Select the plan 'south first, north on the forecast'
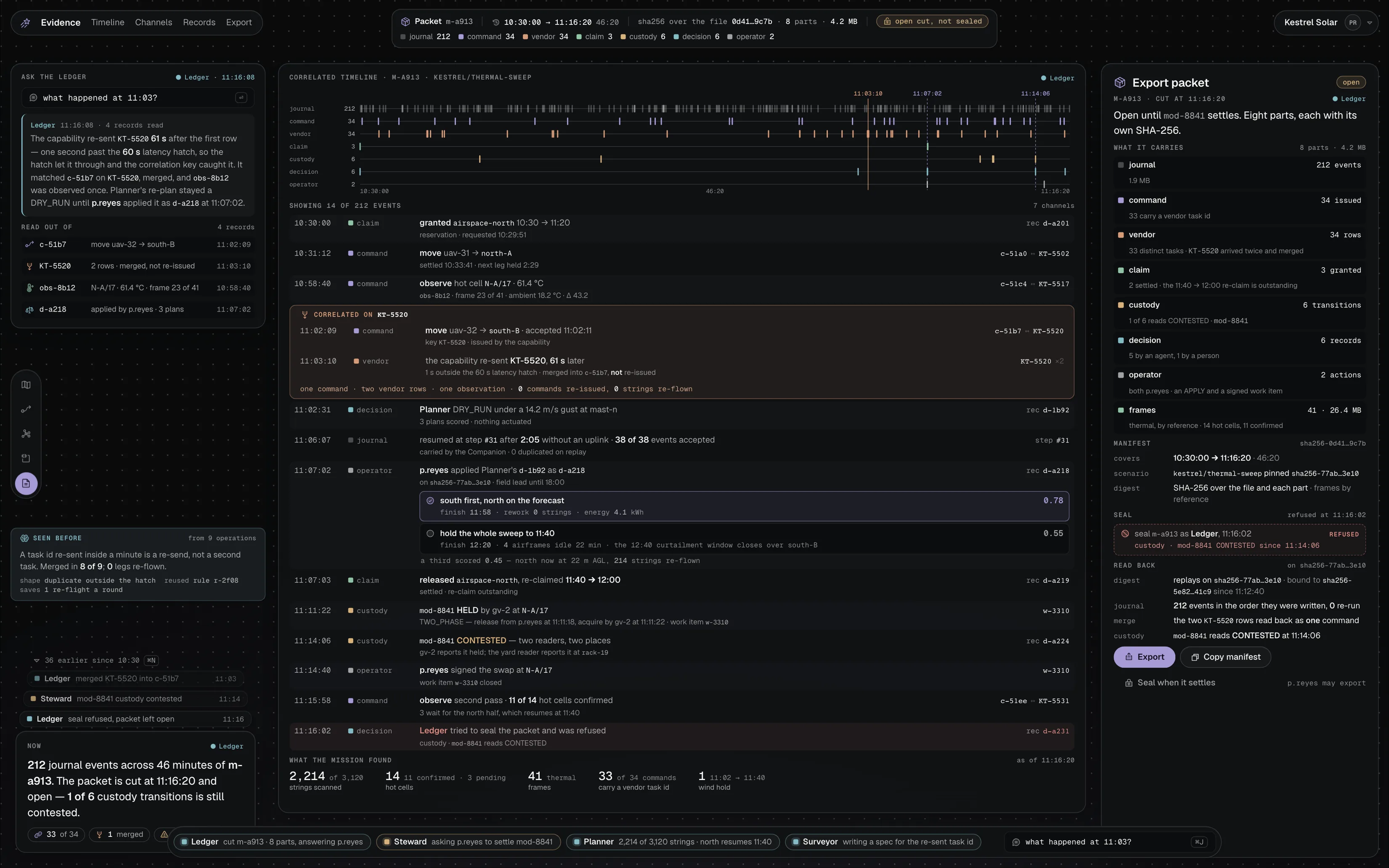Screen dimensions: 1389x868 click(x=744, y=506)
